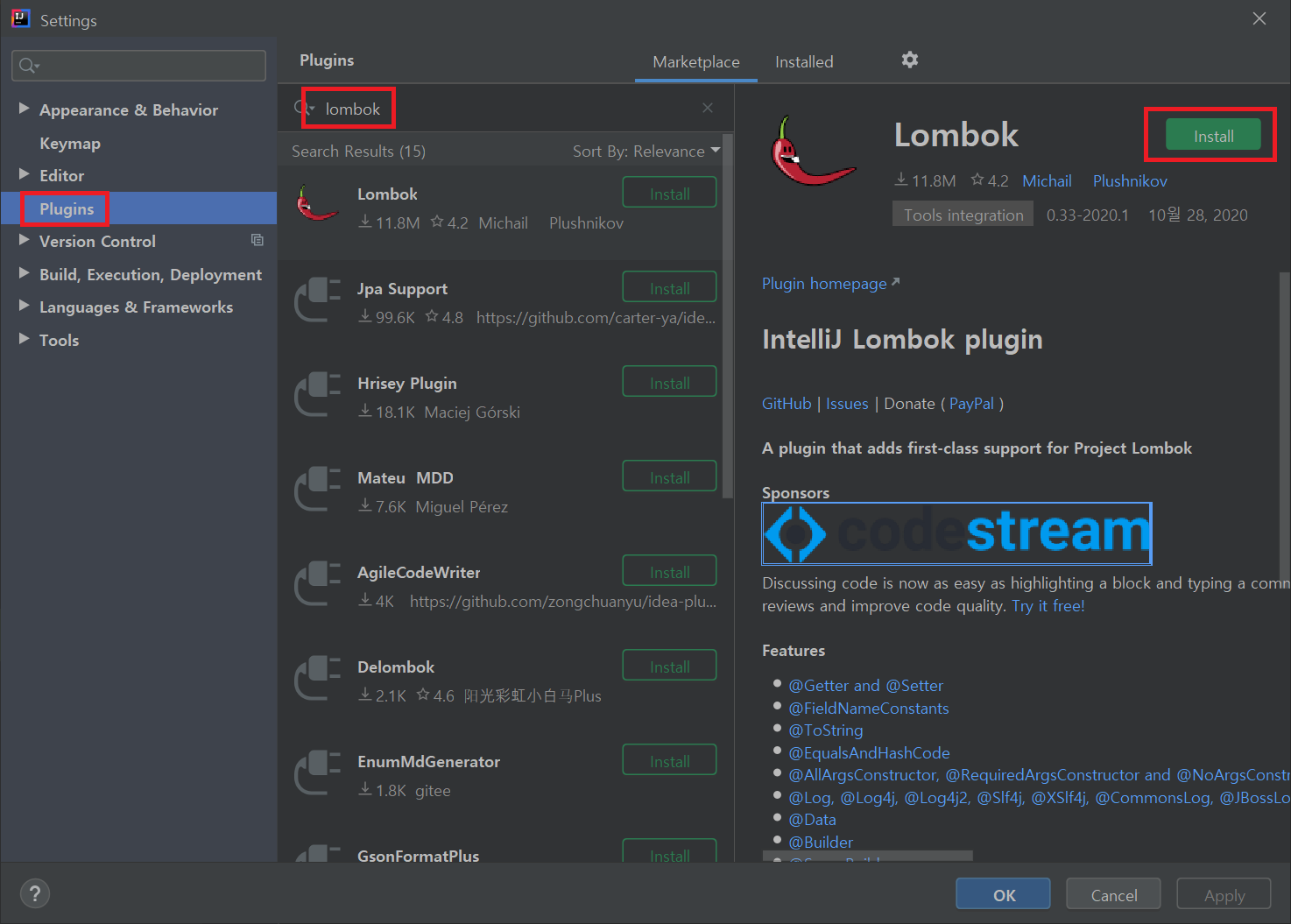Open the plugins gear settings icon
This screenshot has width=1291, height=924.
(910, 60)
